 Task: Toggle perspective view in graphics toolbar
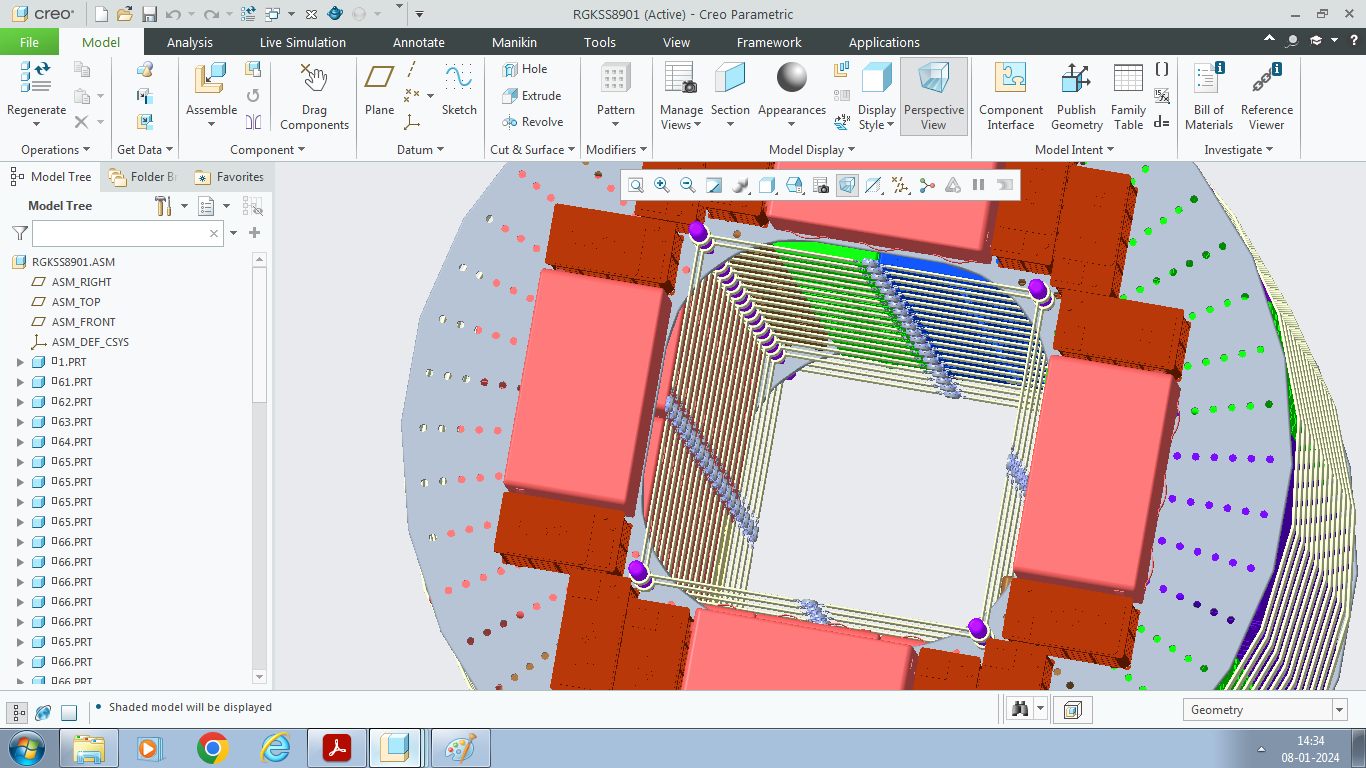pyautogui.click(x=846, y=185)
